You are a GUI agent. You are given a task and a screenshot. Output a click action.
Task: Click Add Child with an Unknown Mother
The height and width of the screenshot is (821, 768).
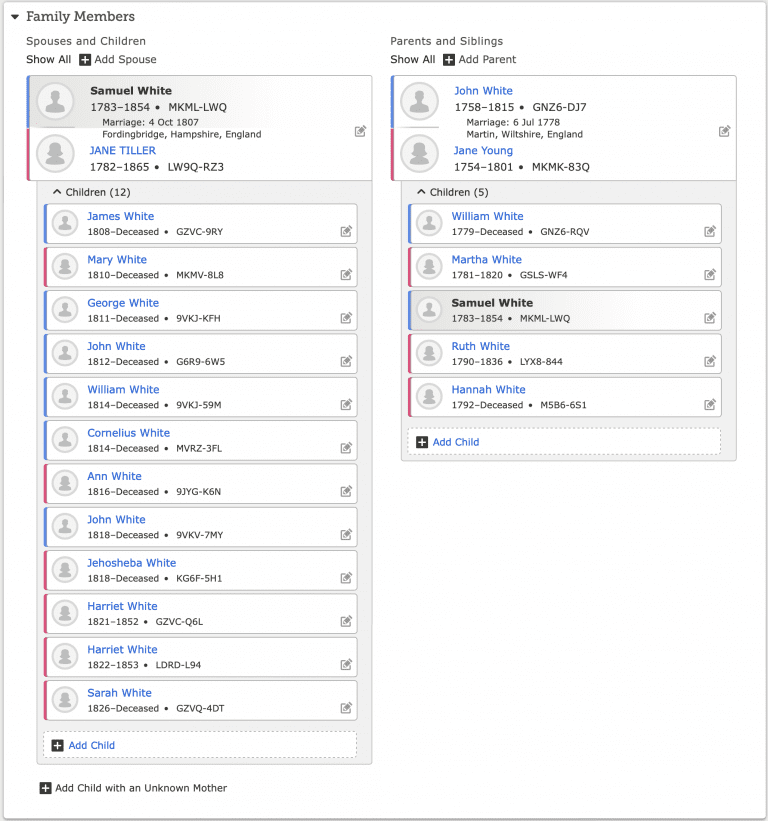pos(133,788)
